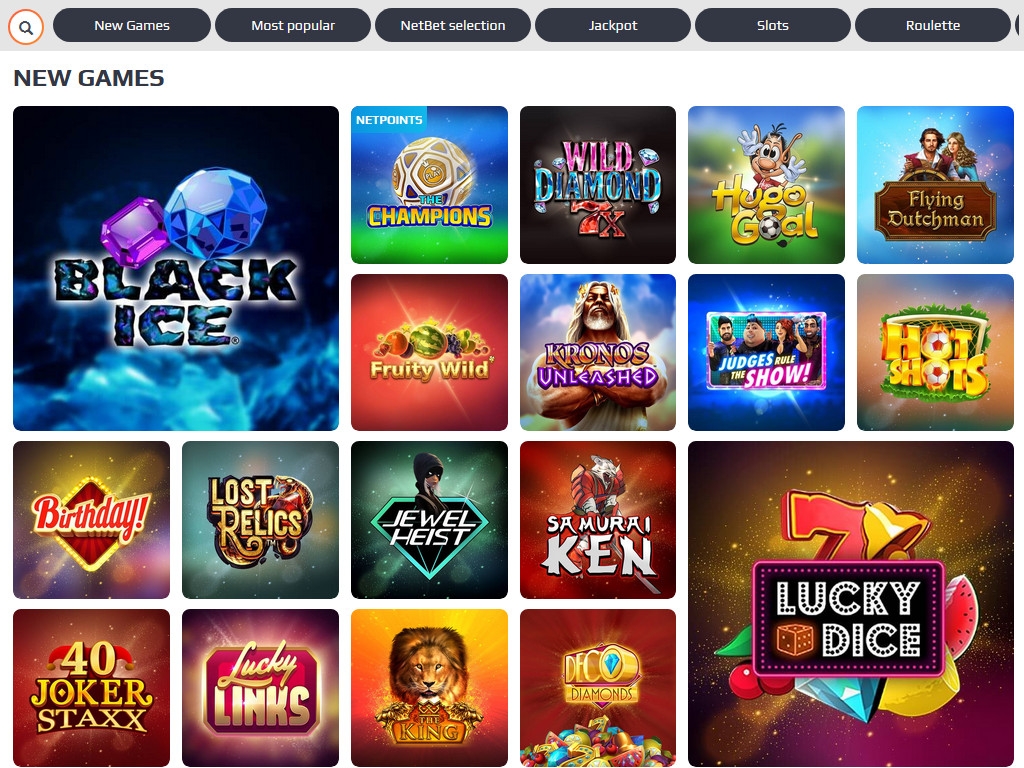Open The Champions game tile
1024x768 pixels.
pos(429,185)
